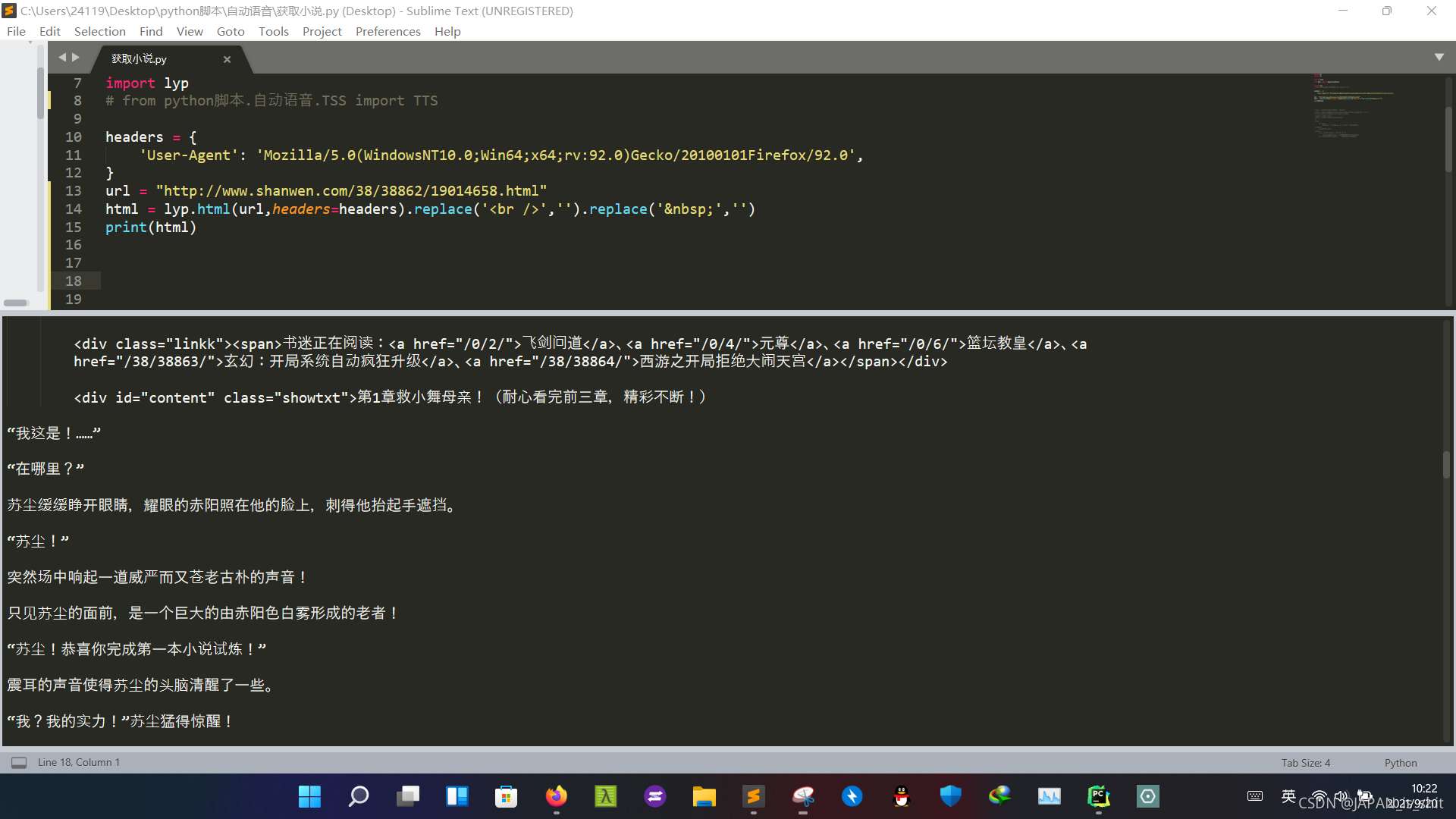This screenshot has height=819, width=1456.
Task: Open the Snipping Tool on taskbar
Action: point(803,796)
